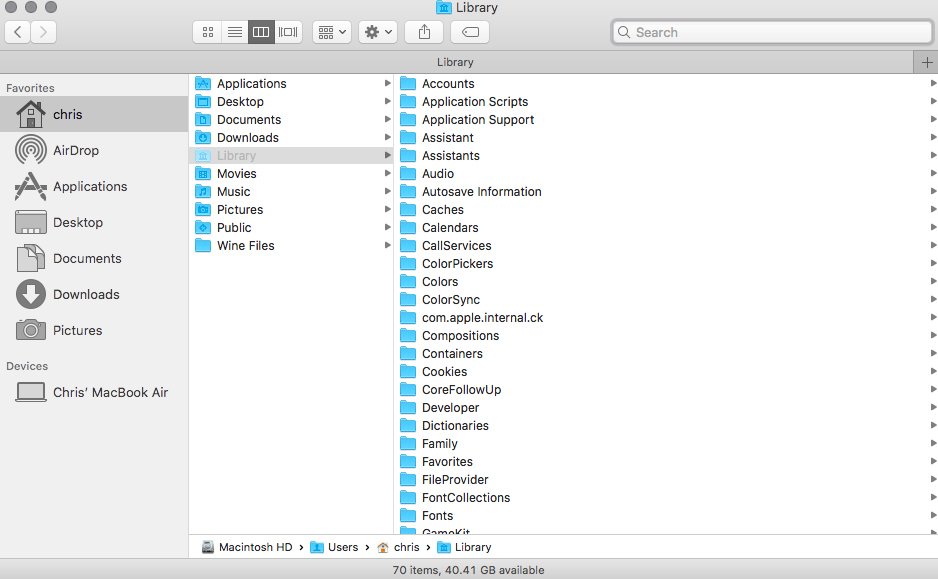
Task: Open AirDrop in the sidebar
Action: [x=94, y=150]
